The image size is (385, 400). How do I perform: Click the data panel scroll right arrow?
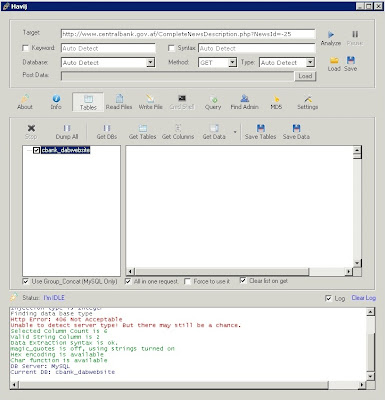[x=349, y=272]
